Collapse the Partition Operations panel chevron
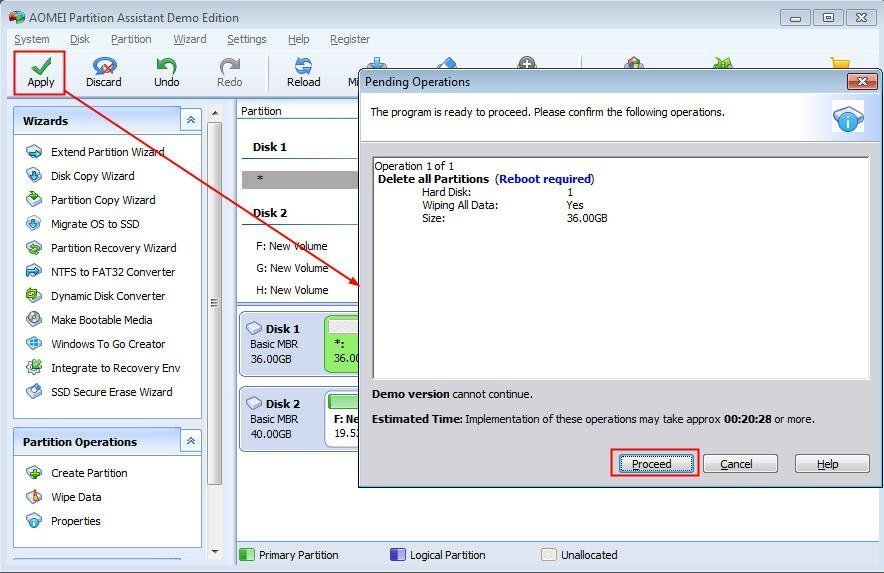Screen dimensions: 884x573 [191, 441]
